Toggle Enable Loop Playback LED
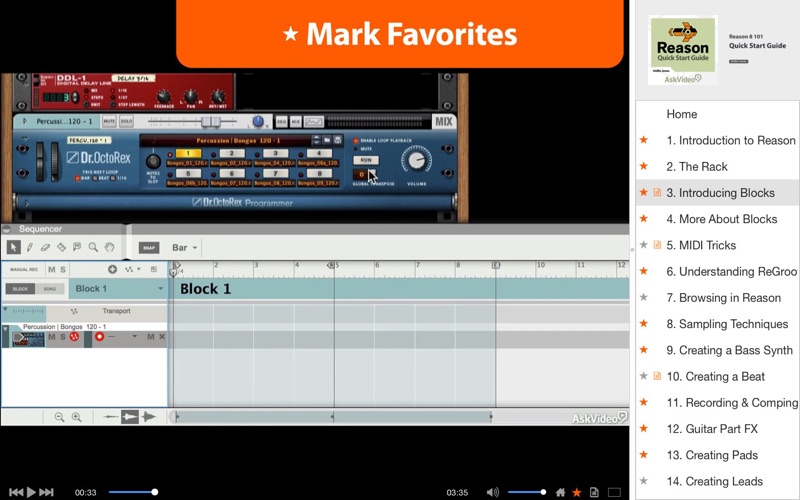800x500 pixels. click(356, 141)
